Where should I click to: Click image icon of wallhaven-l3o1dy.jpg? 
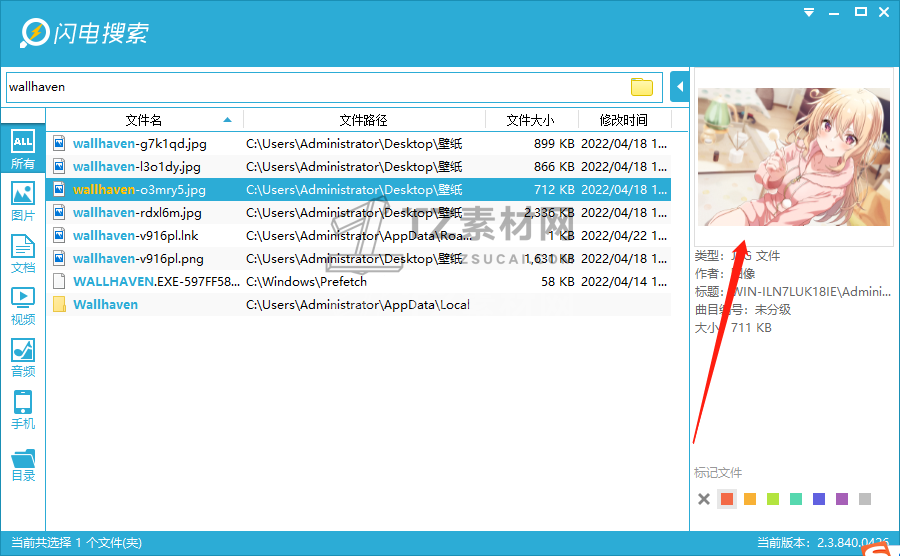click(x=59, y=166)
